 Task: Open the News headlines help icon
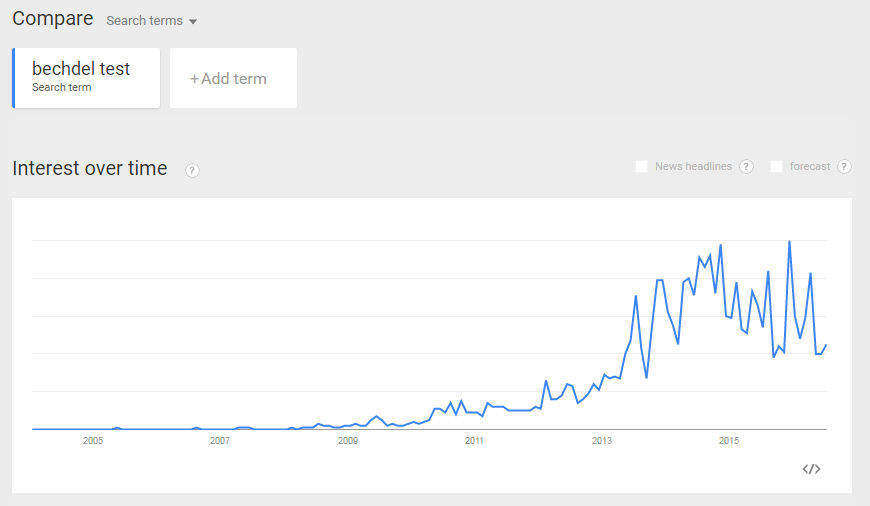[x=746, y=167]
